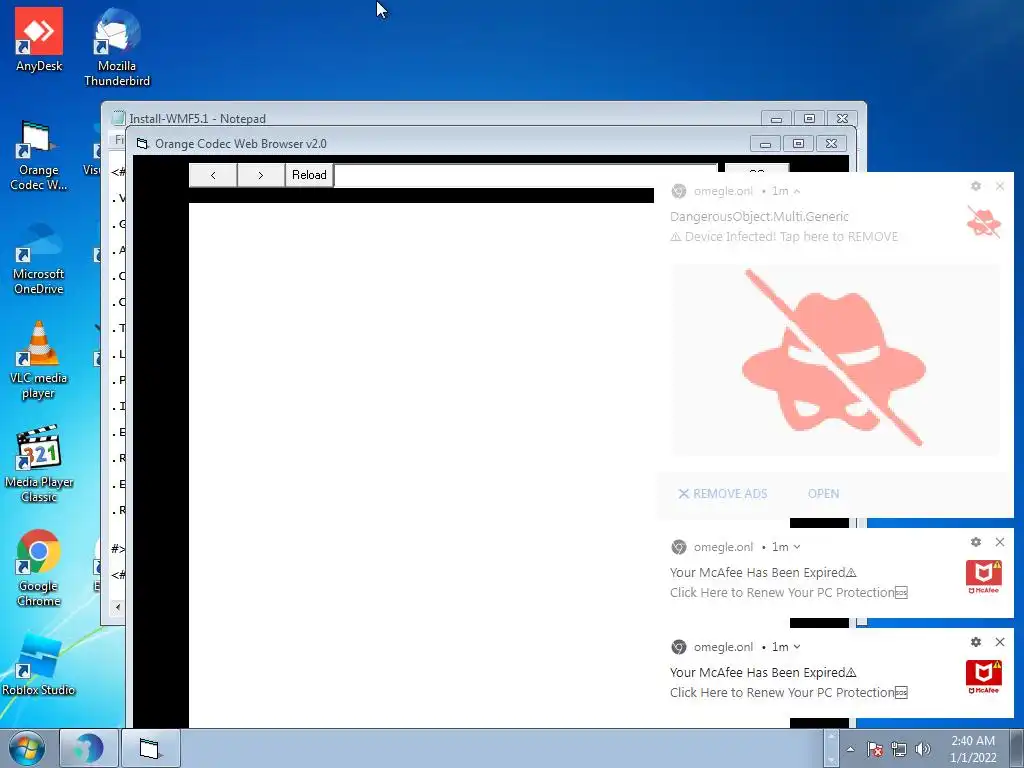Close the middle McAfee expired notification
The image size is (1024, 768).
pyautogui.click(x=1000, y=542)
